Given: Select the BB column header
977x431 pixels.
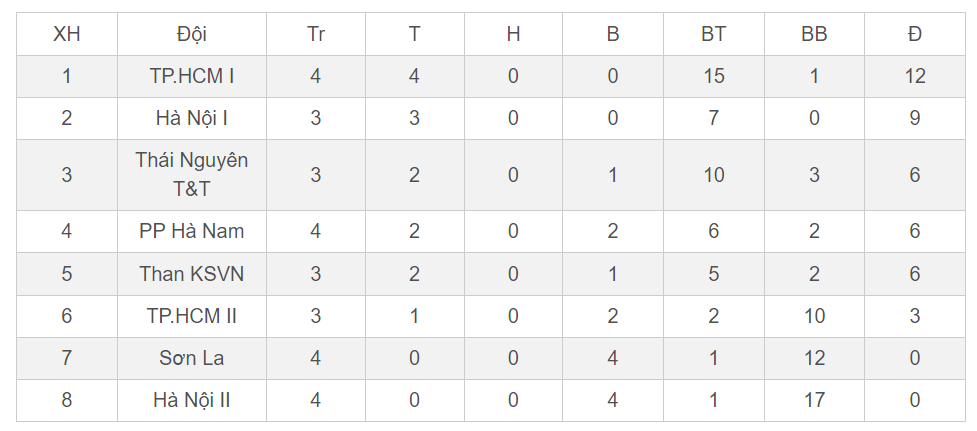Looking at the screenshot, I should click(x=814, y=34).
